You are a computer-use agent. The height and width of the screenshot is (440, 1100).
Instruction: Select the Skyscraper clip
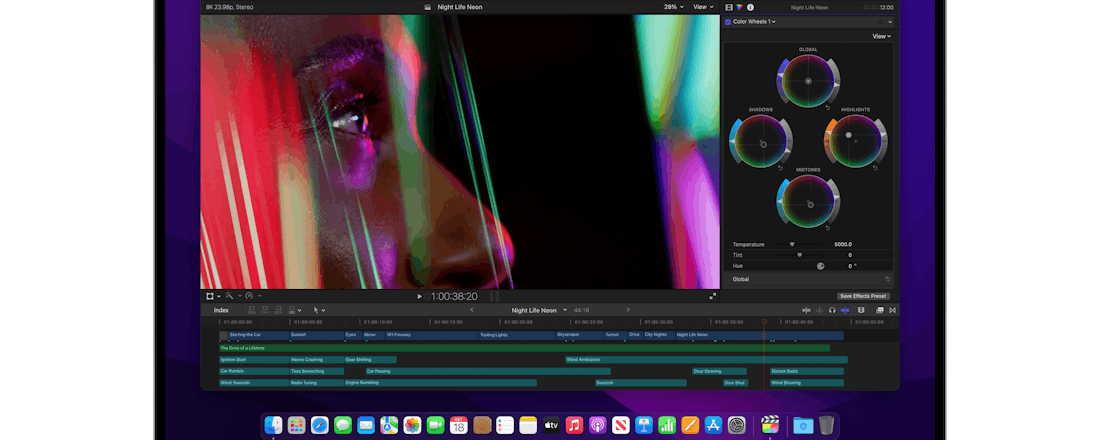click(x=579, y=335)
